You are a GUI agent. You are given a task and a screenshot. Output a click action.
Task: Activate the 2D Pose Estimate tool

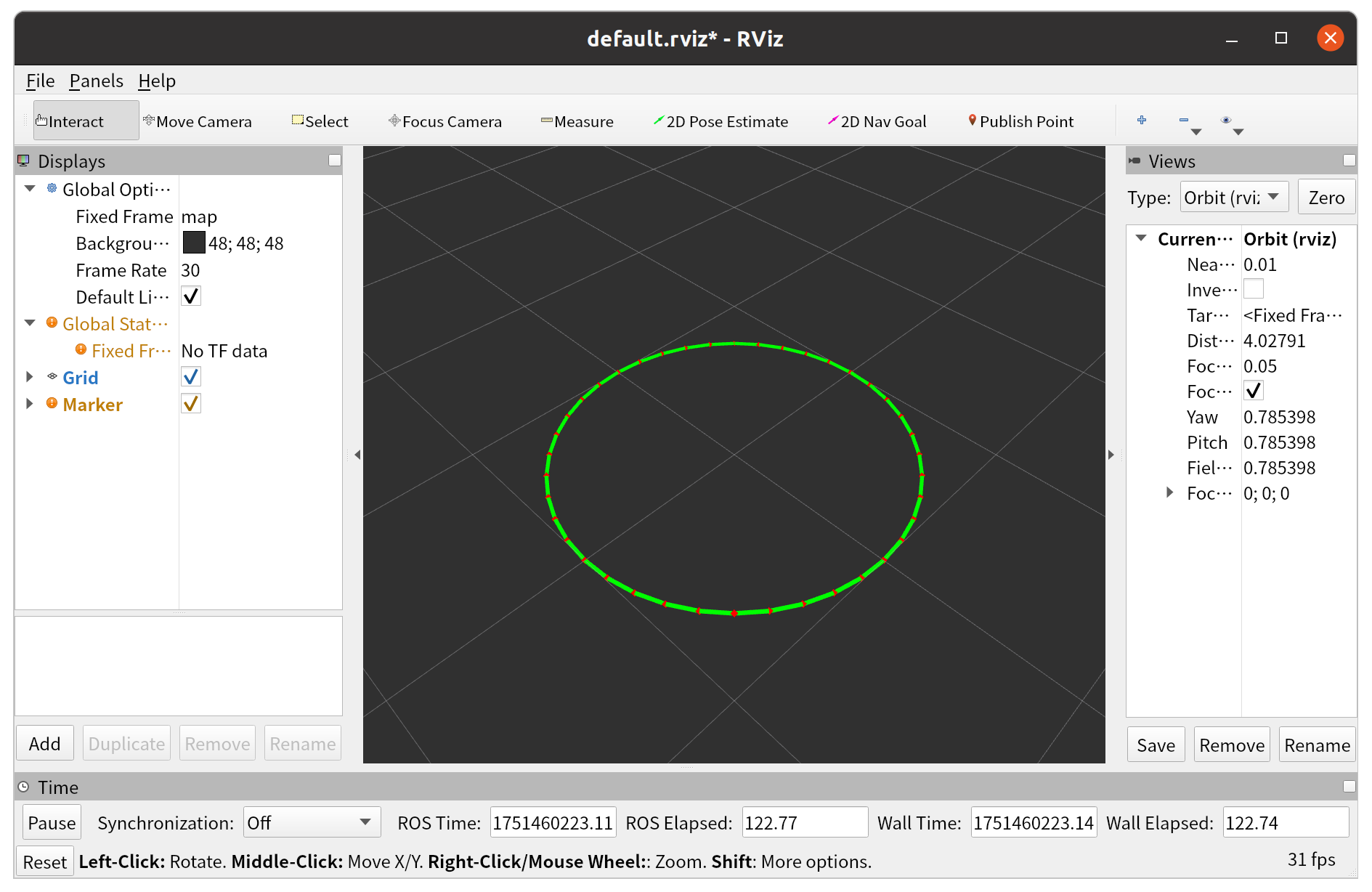click(x=720, y=121)
